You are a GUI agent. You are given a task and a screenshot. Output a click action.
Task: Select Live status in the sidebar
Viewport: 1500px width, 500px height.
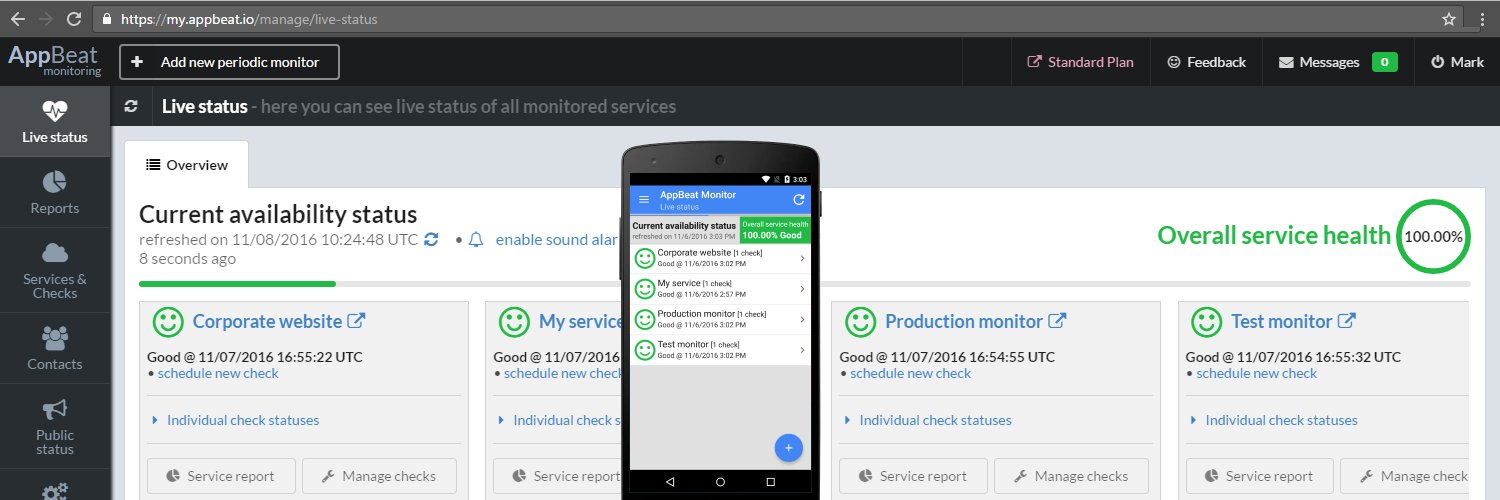click(55, 121)
